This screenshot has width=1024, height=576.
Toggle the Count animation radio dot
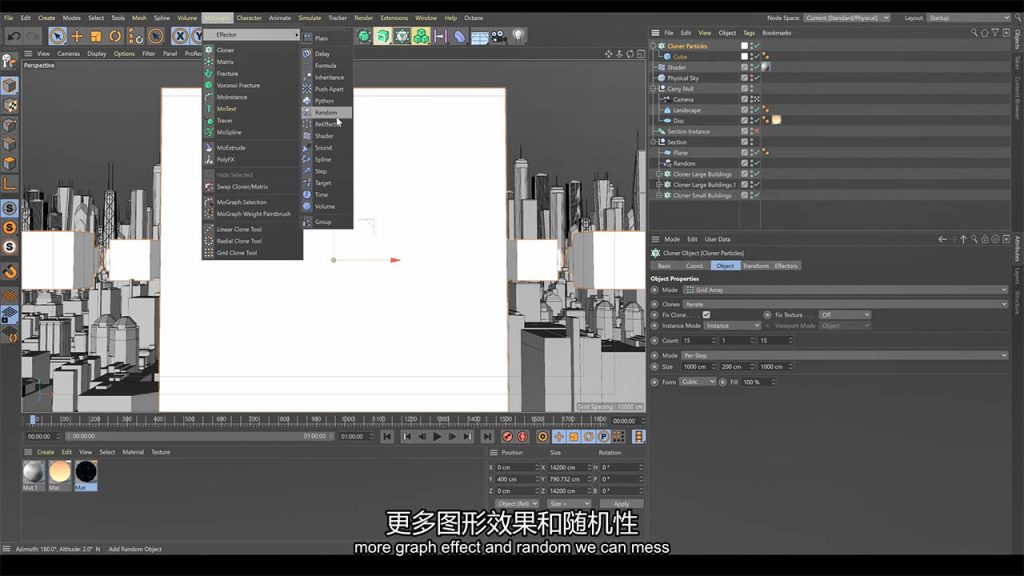pos(654,340)
